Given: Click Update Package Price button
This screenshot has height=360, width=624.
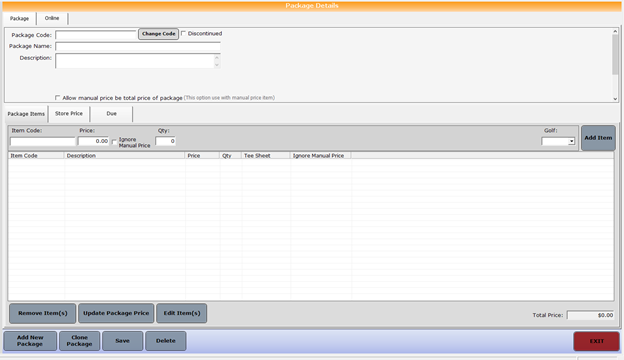Looking at the screenshot, I should coord(116,313).
